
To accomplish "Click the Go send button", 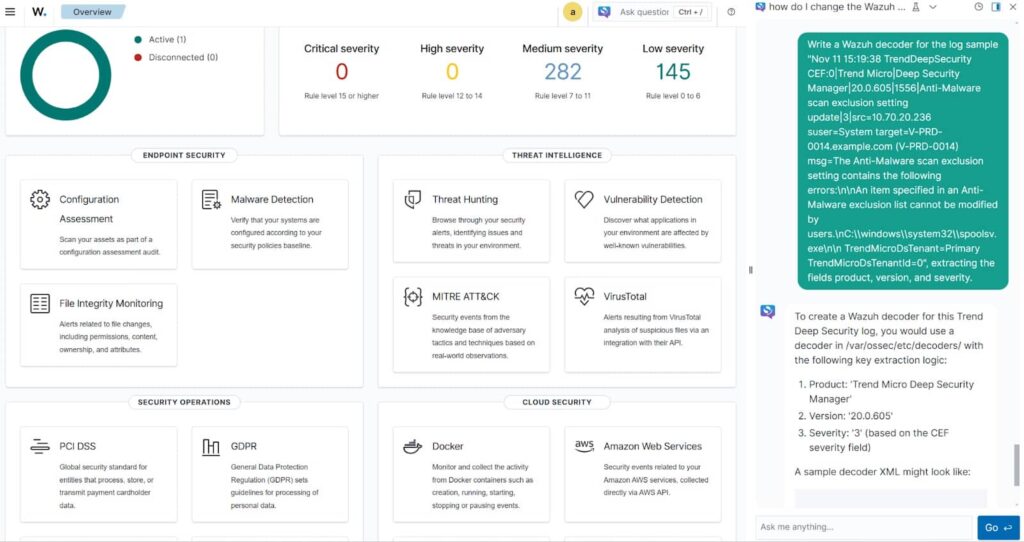I will (x=997, y=527).
